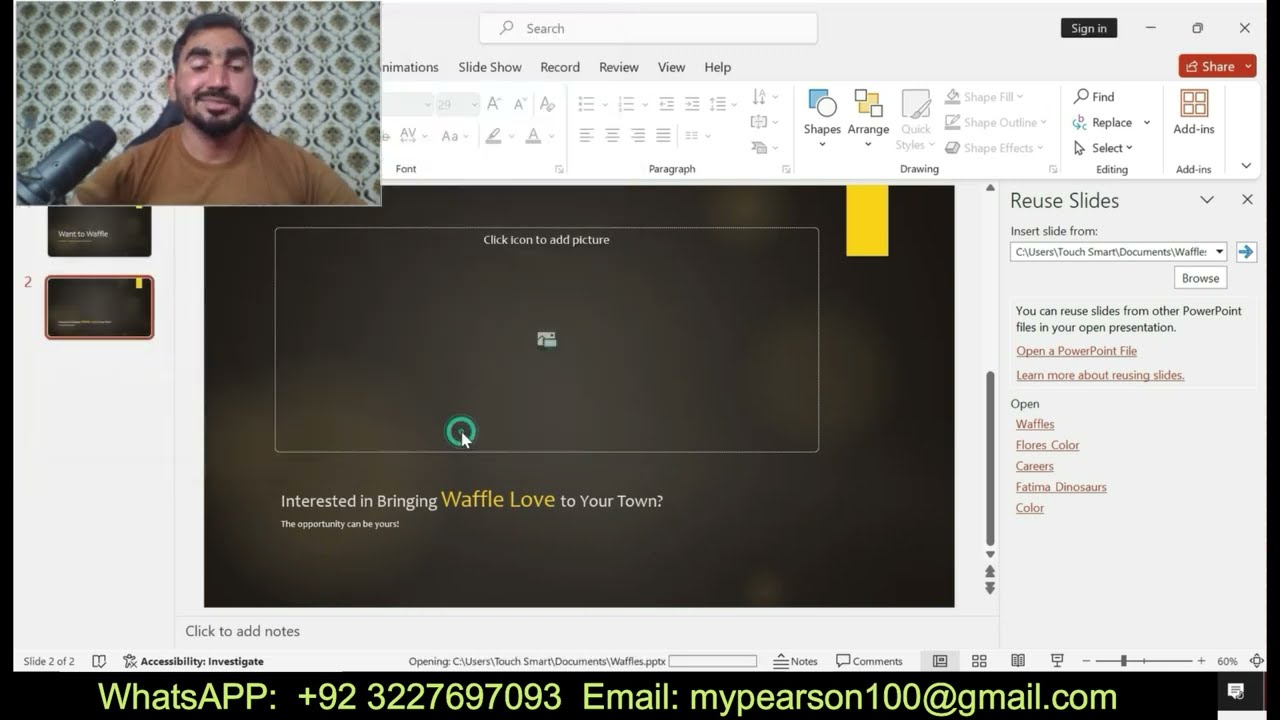The height and width of the screenshot is (720, 1280).
Task: Open spell check icon in status bar
Action: (99, 661)
